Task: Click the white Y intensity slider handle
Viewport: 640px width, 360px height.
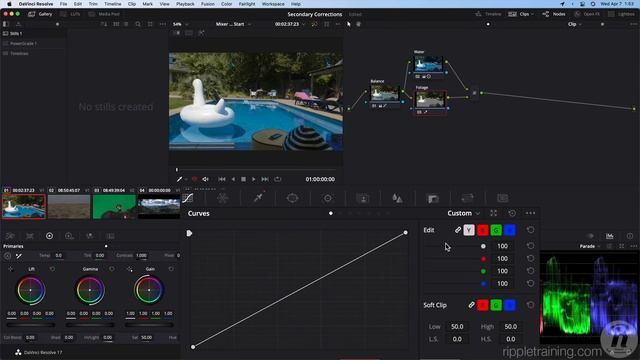Action: [483, 246]
